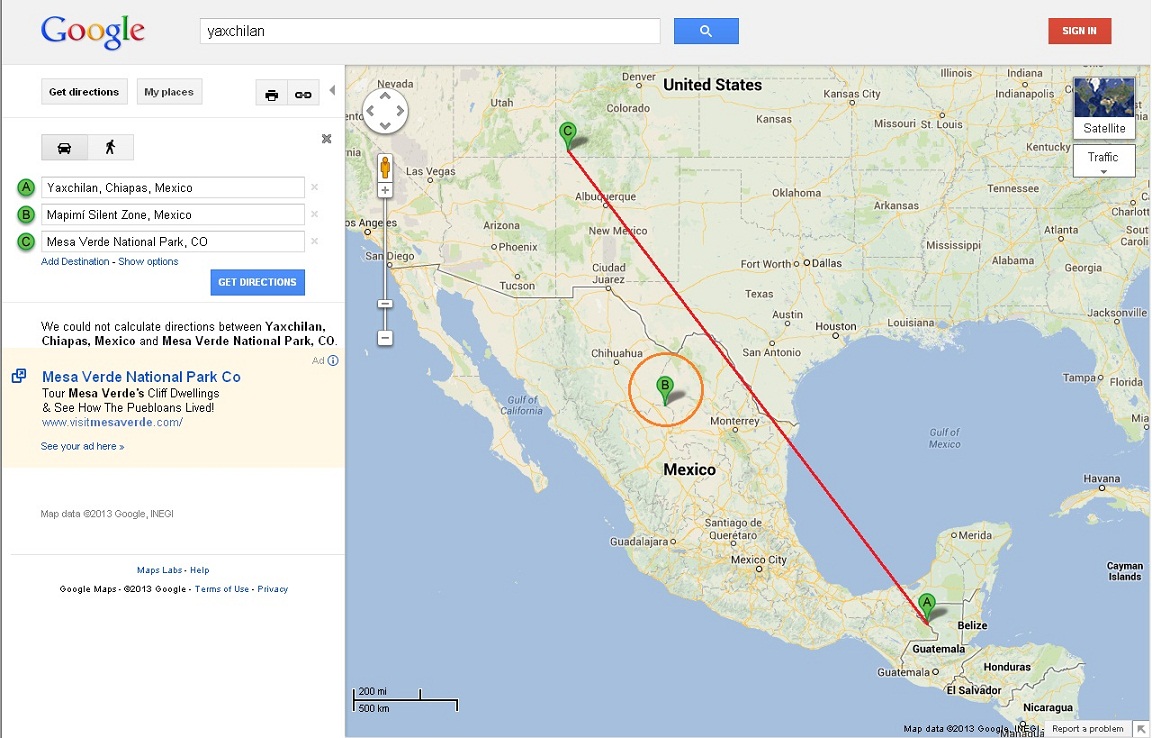Open the Get directions tab

(84, 92)
